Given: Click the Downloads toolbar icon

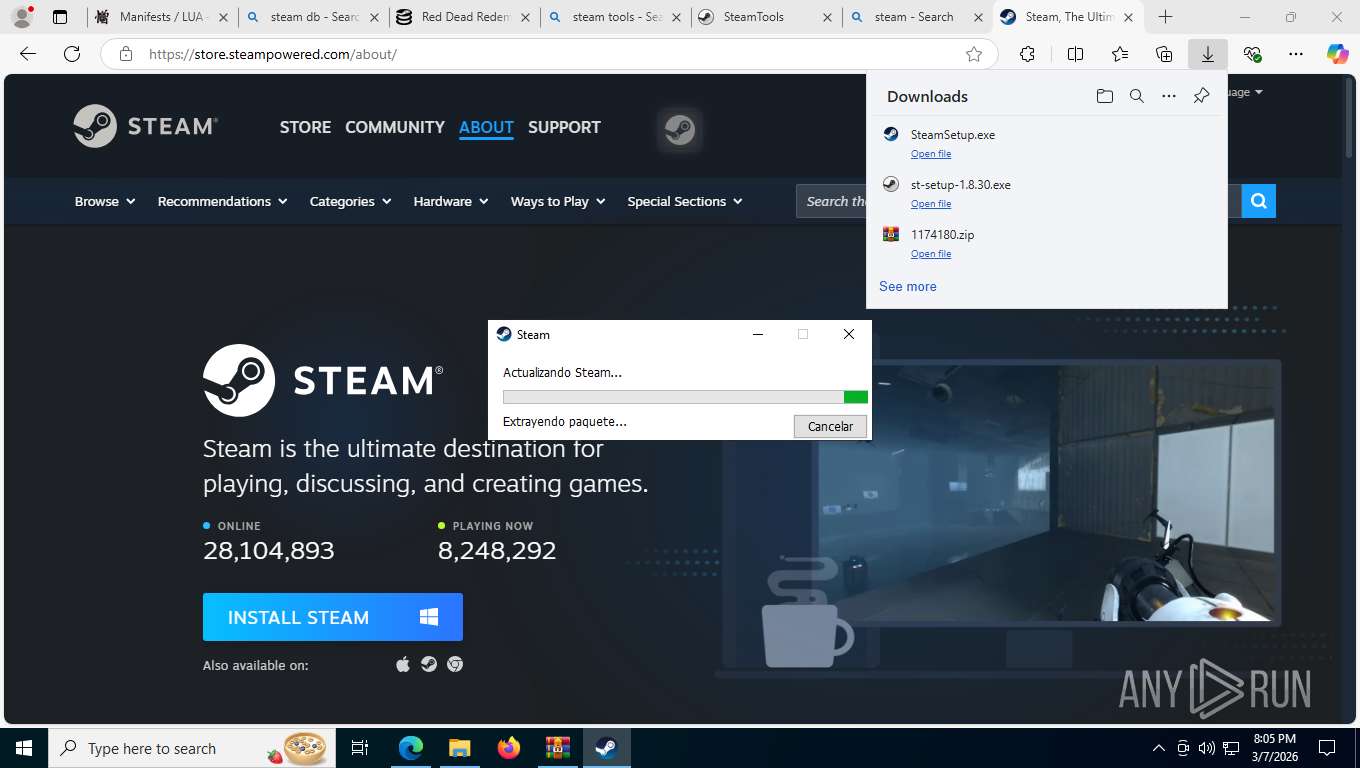Looking at the screenshot, I should (x=1208, y=54).
